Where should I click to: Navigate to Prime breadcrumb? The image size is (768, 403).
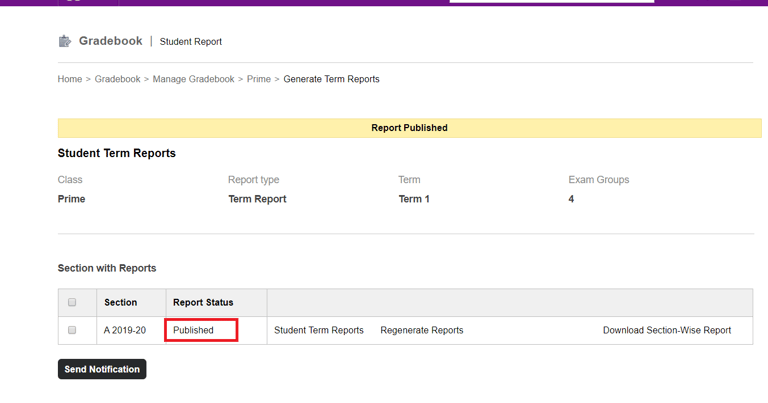click(x=259, y=79)
